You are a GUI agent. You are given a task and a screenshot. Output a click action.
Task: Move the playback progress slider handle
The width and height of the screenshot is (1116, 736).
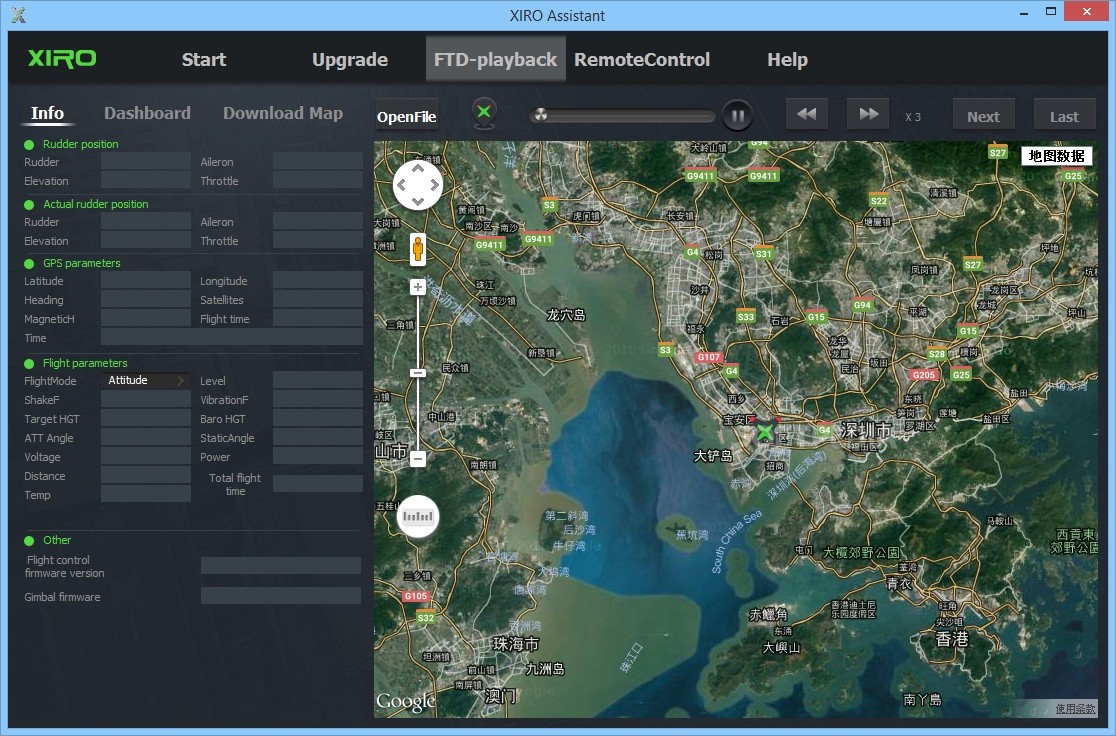(540, 115)
